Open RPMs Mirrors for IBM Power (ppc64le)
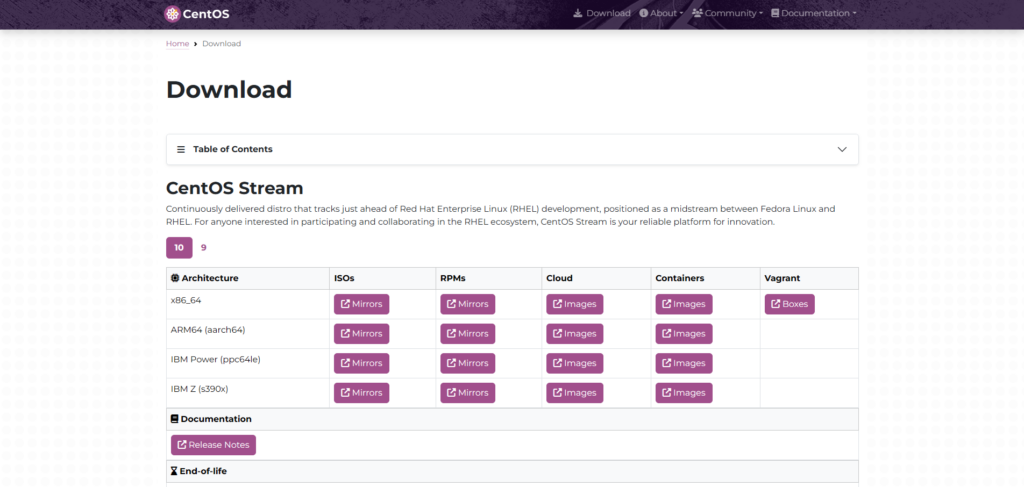This screenshot has height=487, width=1024. [468, 364]
